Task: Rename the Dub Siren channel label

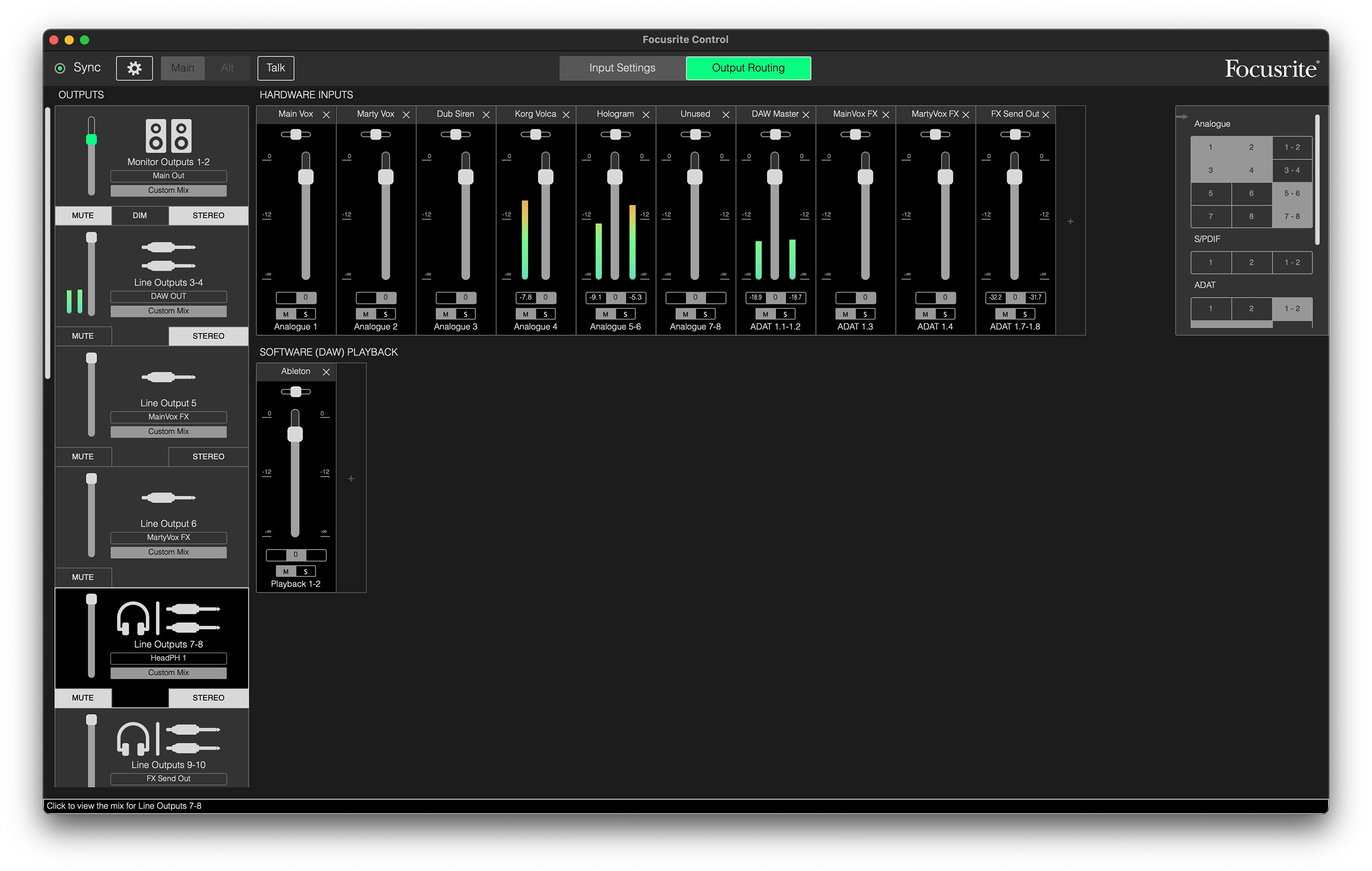Action: click(455, 114)
